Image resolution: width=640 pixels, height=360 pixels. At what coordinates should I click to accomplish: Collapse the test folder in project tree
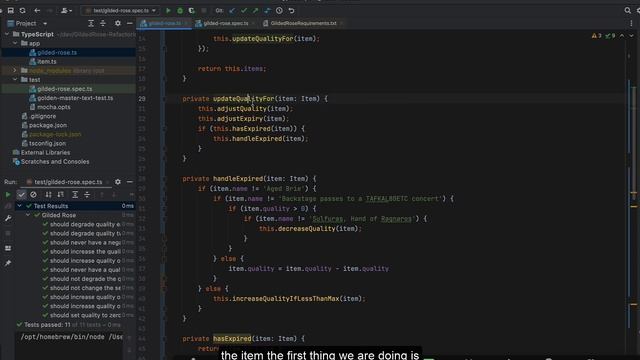click(15, 80)
